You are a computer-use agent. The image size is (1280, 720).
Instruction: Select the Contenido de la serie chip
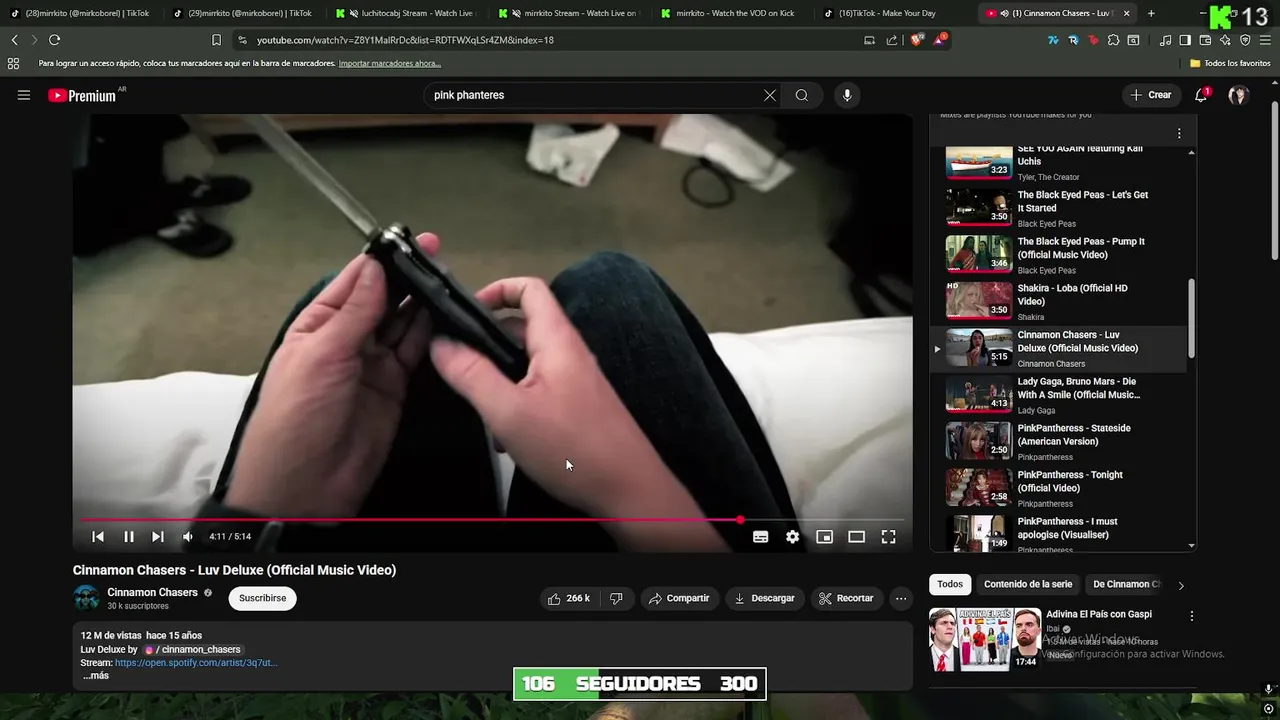[1028, 584]
